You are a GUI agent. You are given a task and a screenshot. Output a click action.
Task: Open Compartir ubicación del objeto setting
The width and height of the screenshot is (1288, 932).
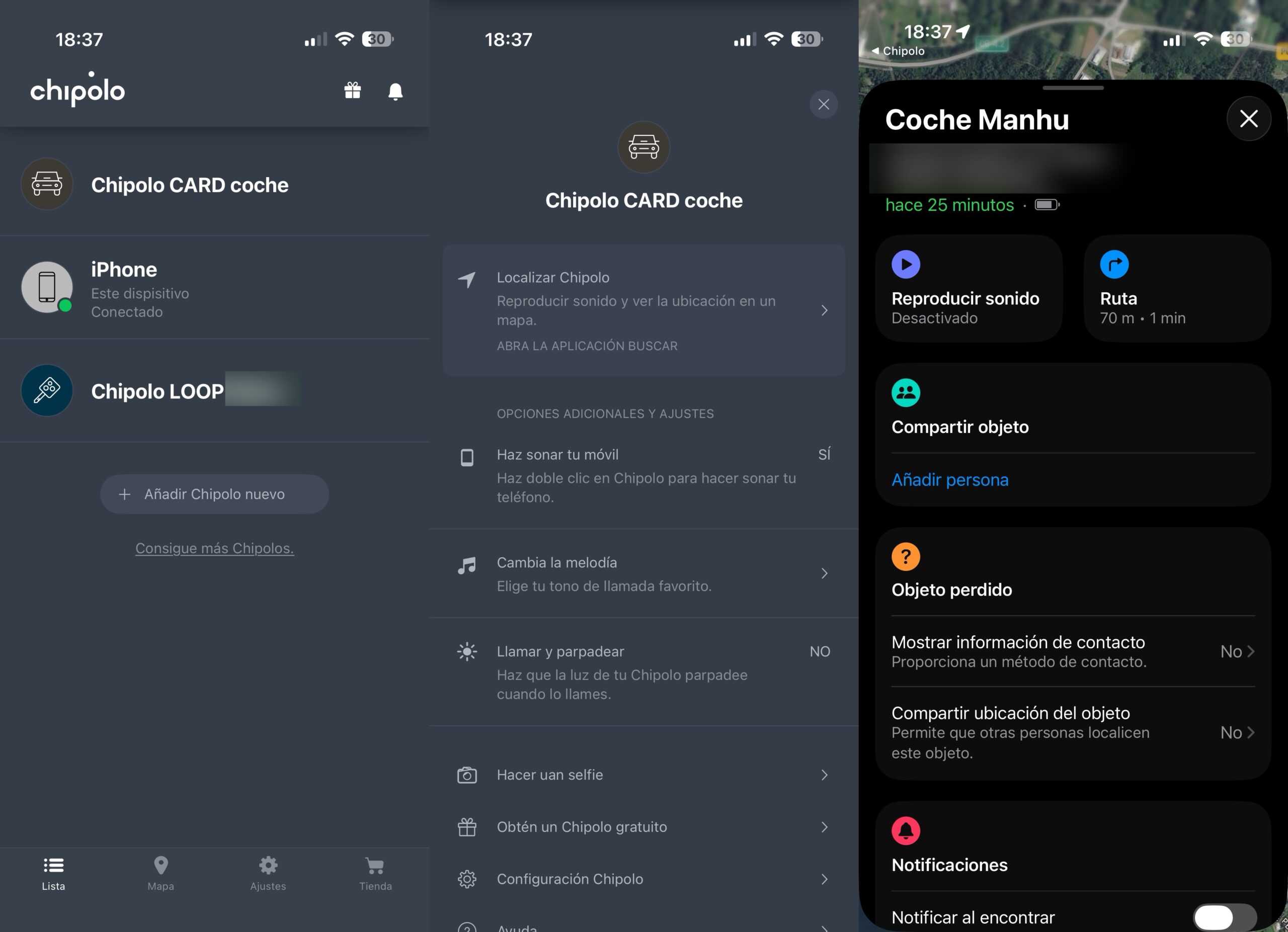1073,732
